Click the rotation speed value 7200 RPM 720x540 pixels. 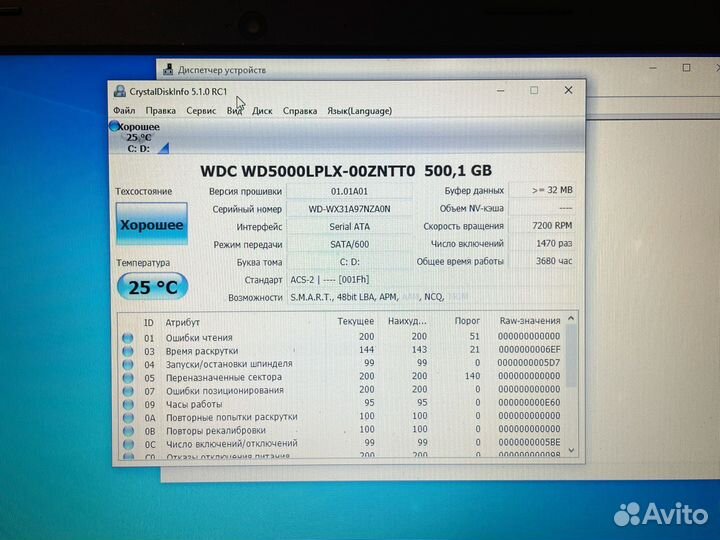tap(542, 225)
